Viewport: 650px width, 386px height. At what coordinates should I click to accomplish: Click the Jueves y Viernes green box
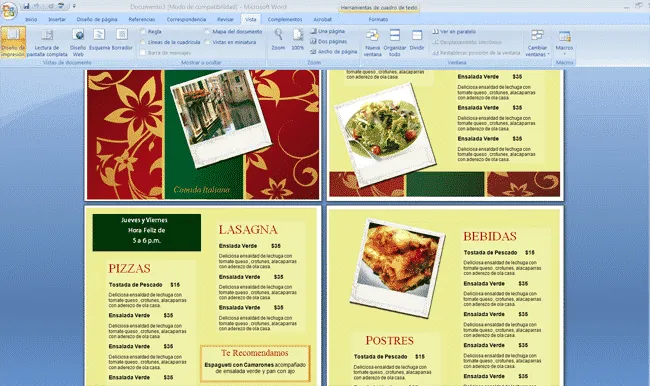coord(147,232)
